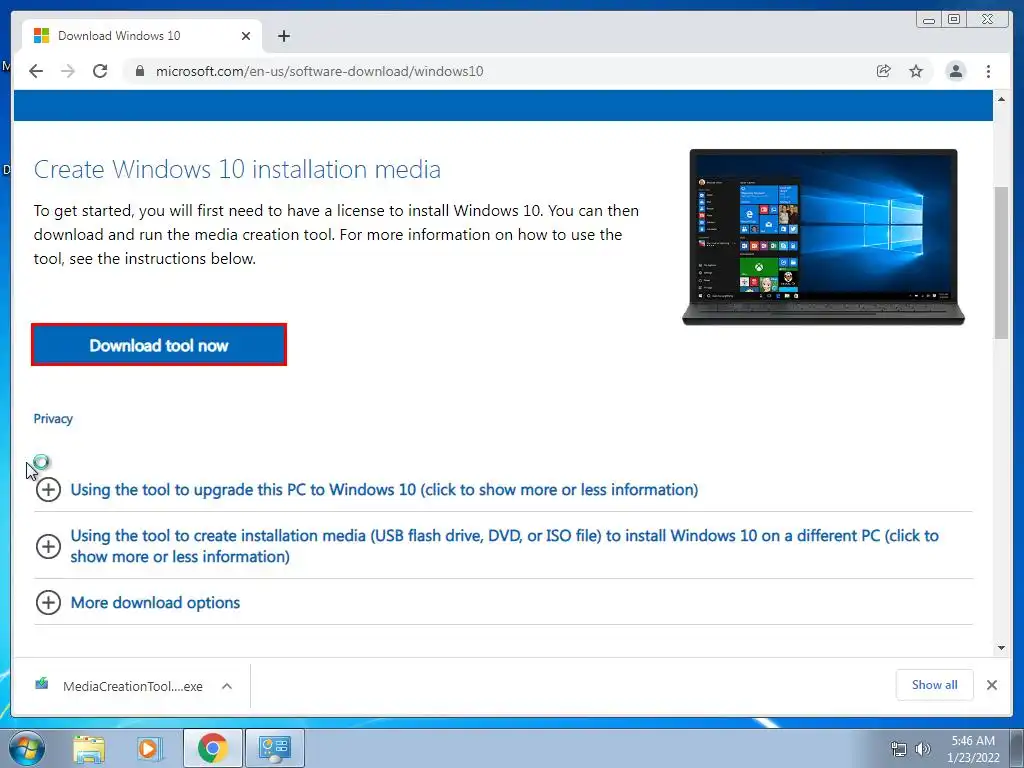Open the Control Panel taskbar icon

[x=274, y=748]
